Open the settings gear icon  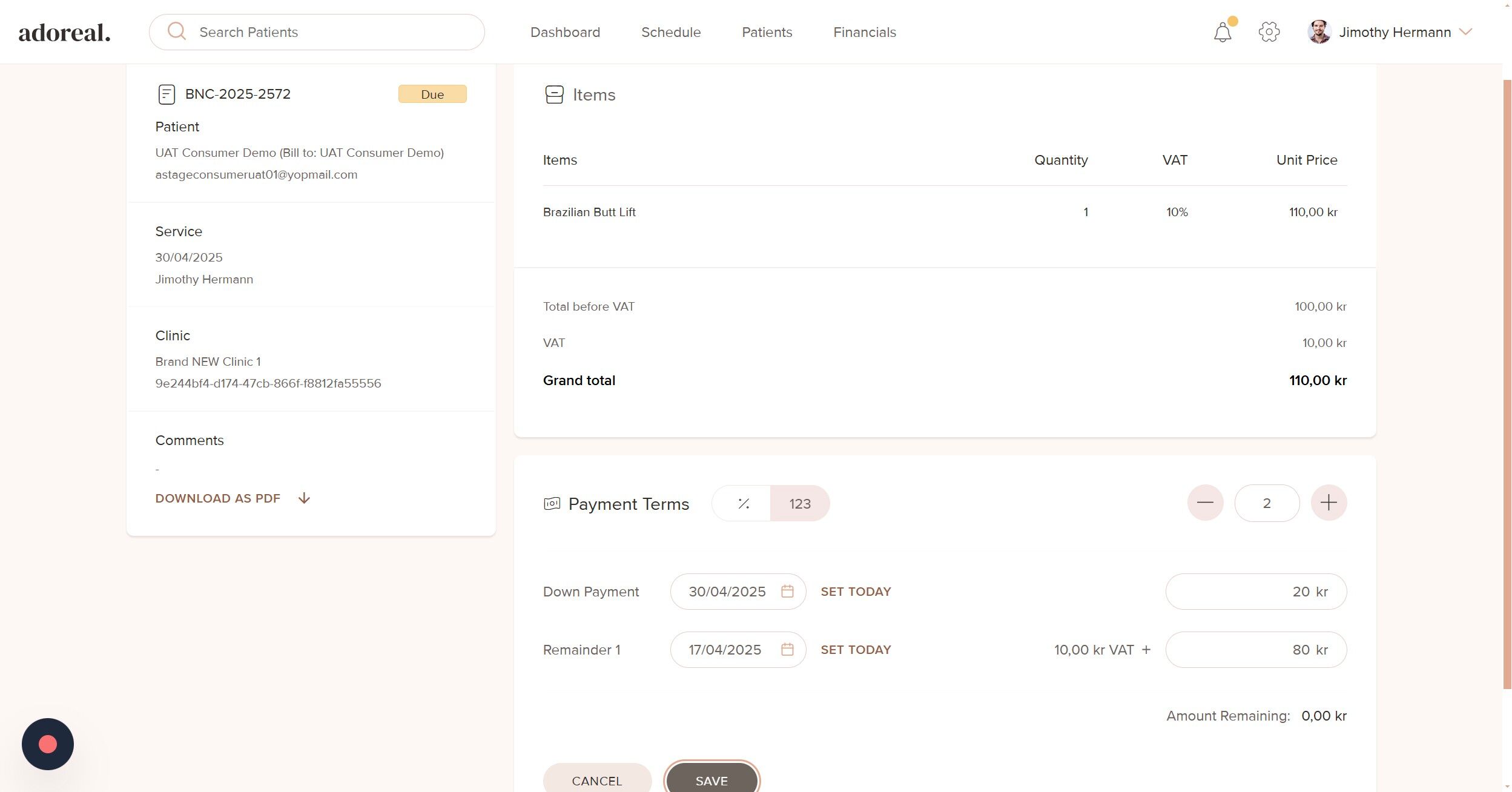[1269, 32]
